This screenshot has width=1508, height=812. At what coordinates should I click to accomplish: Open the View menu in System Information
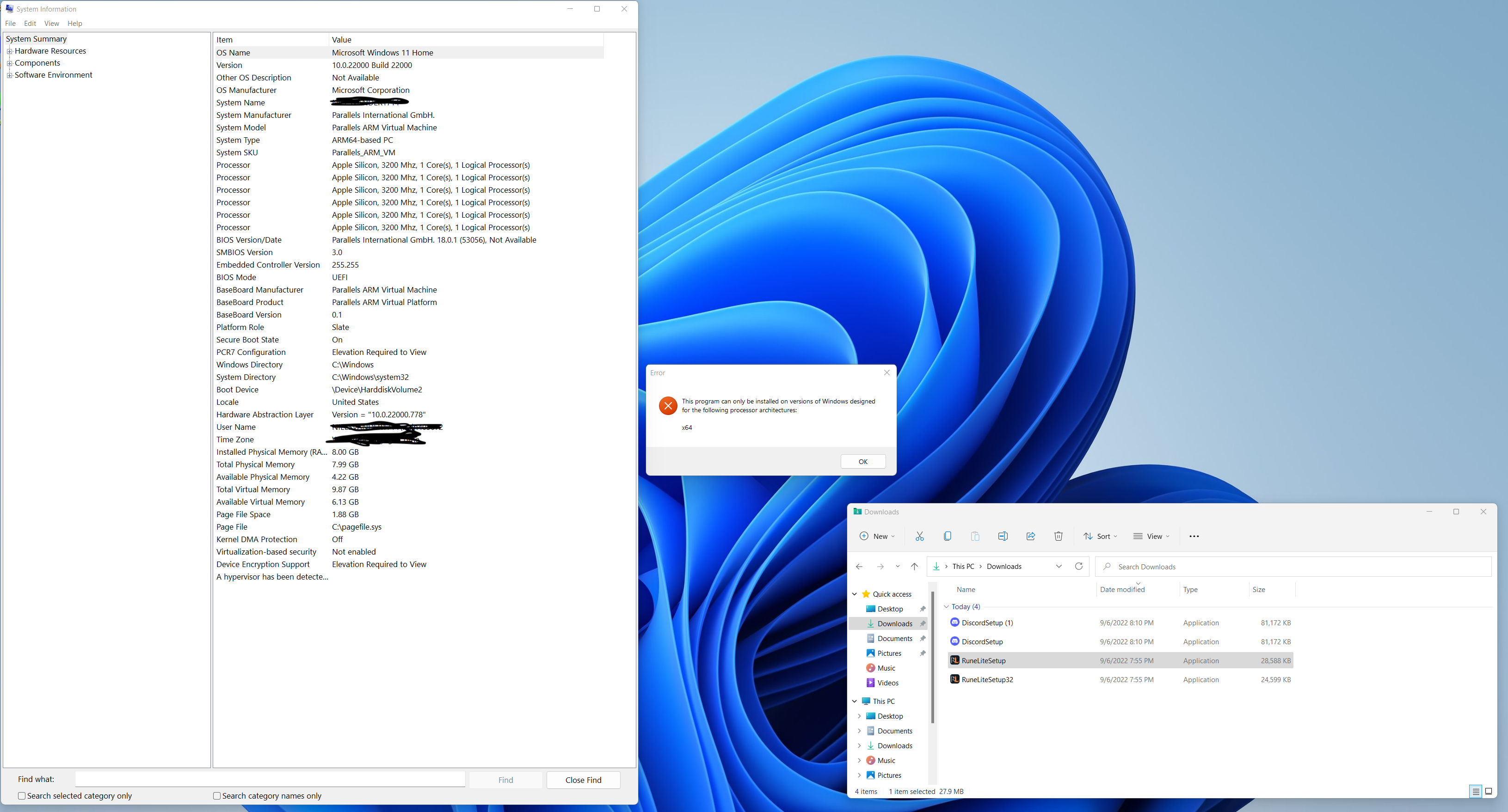51,24
